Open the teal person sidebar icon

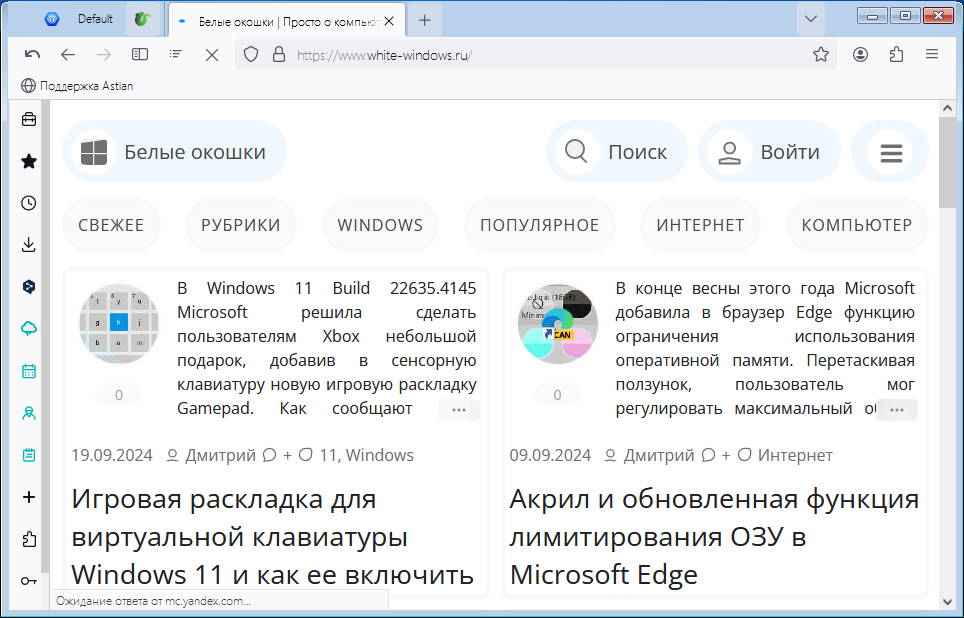[x=29, y=413]
